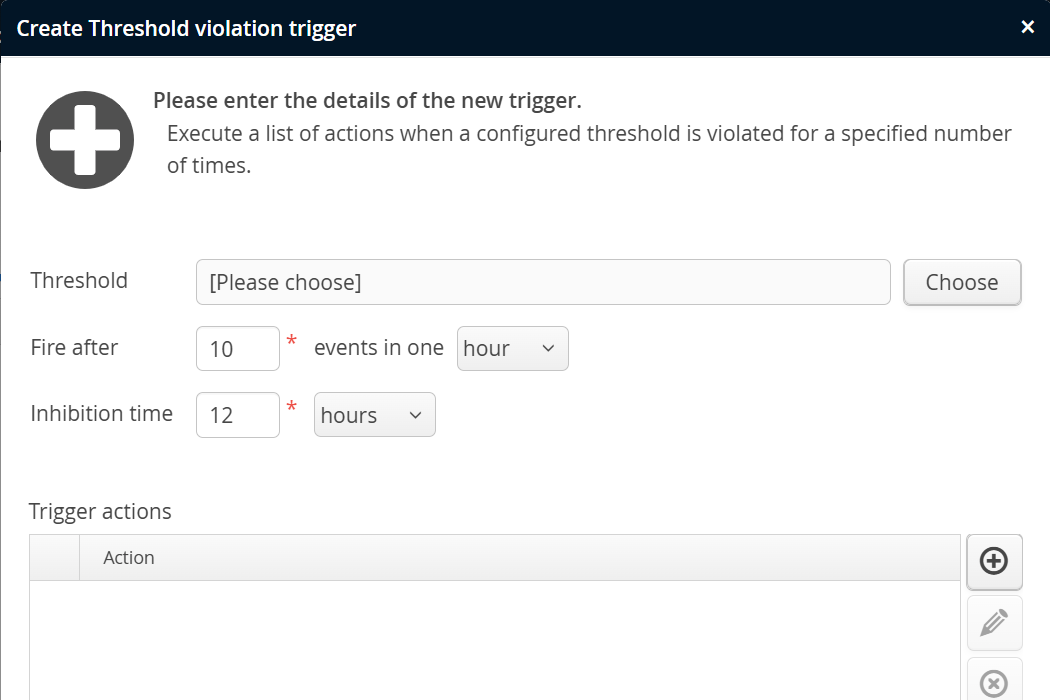
Task: Click the 'Fire after' label
Action: pos(74,348)
